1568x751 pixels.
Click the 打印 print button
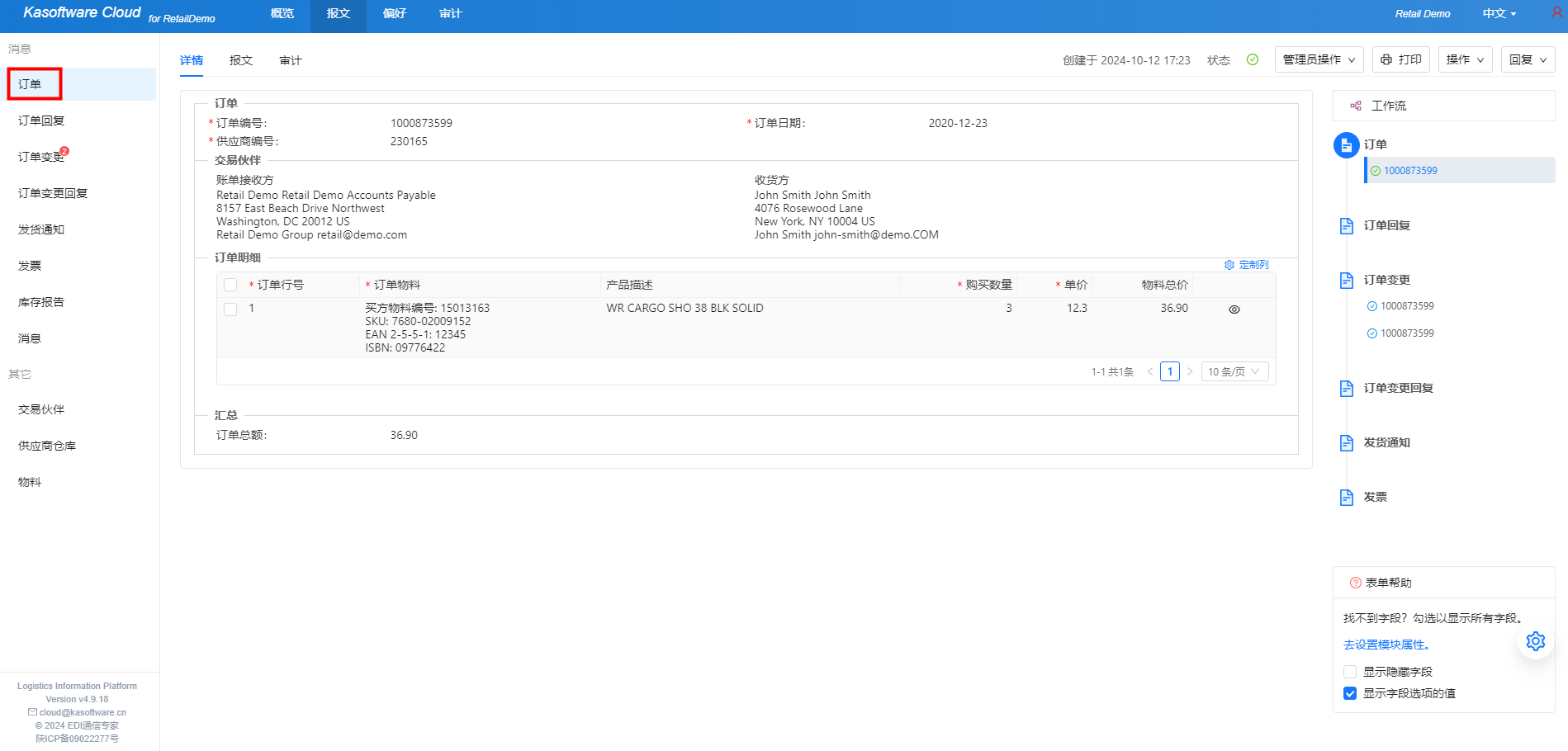point(1400,59)
